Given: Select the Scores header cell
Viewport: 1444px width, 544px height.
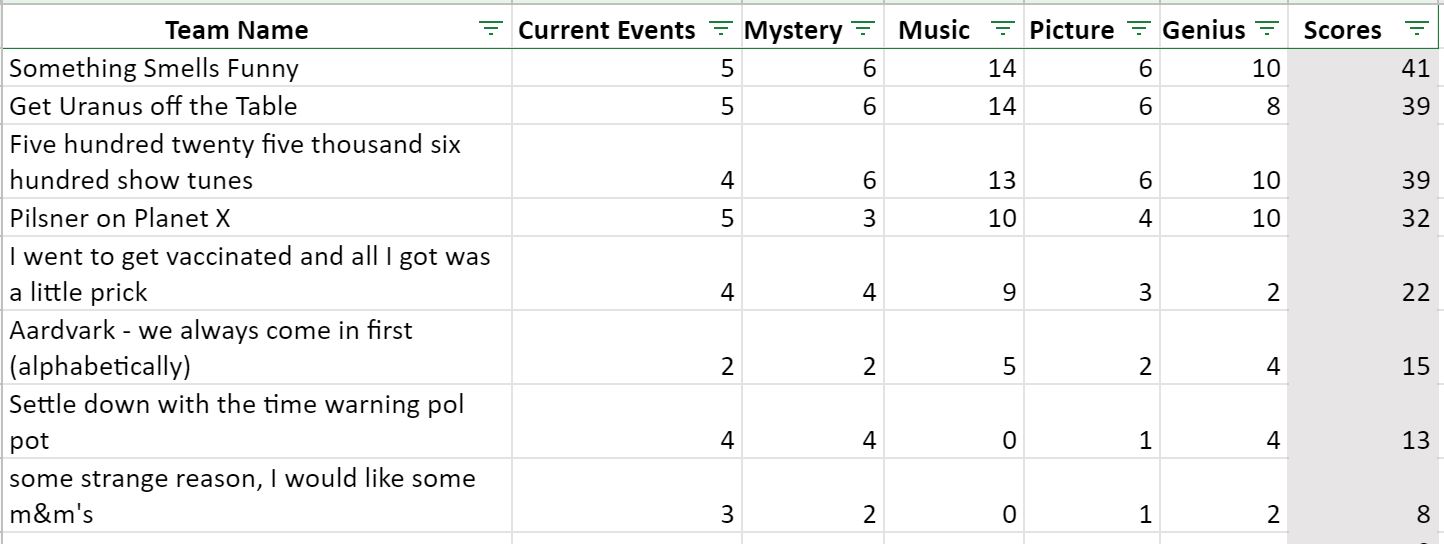Looking at the screenshot, I should (1342, 30).
